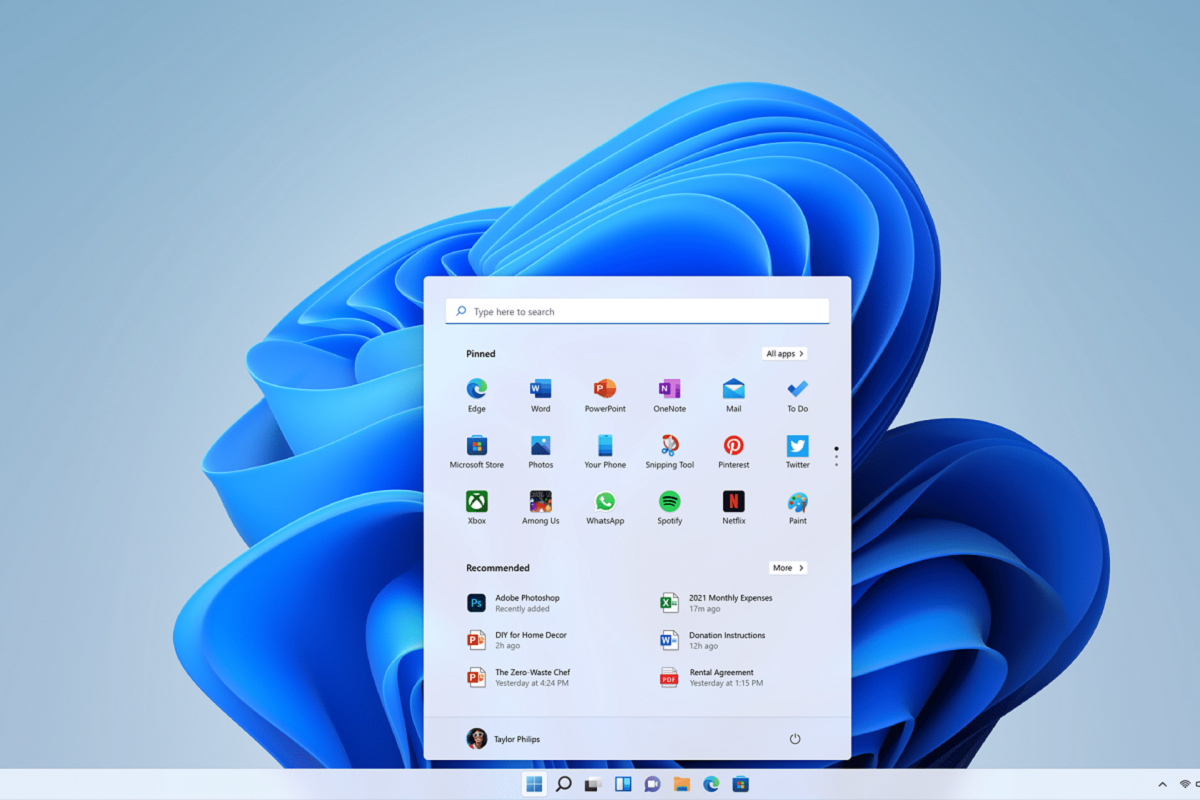Launch the Photos app
Screen dimensions: 1200x800
tap(541, 451)
